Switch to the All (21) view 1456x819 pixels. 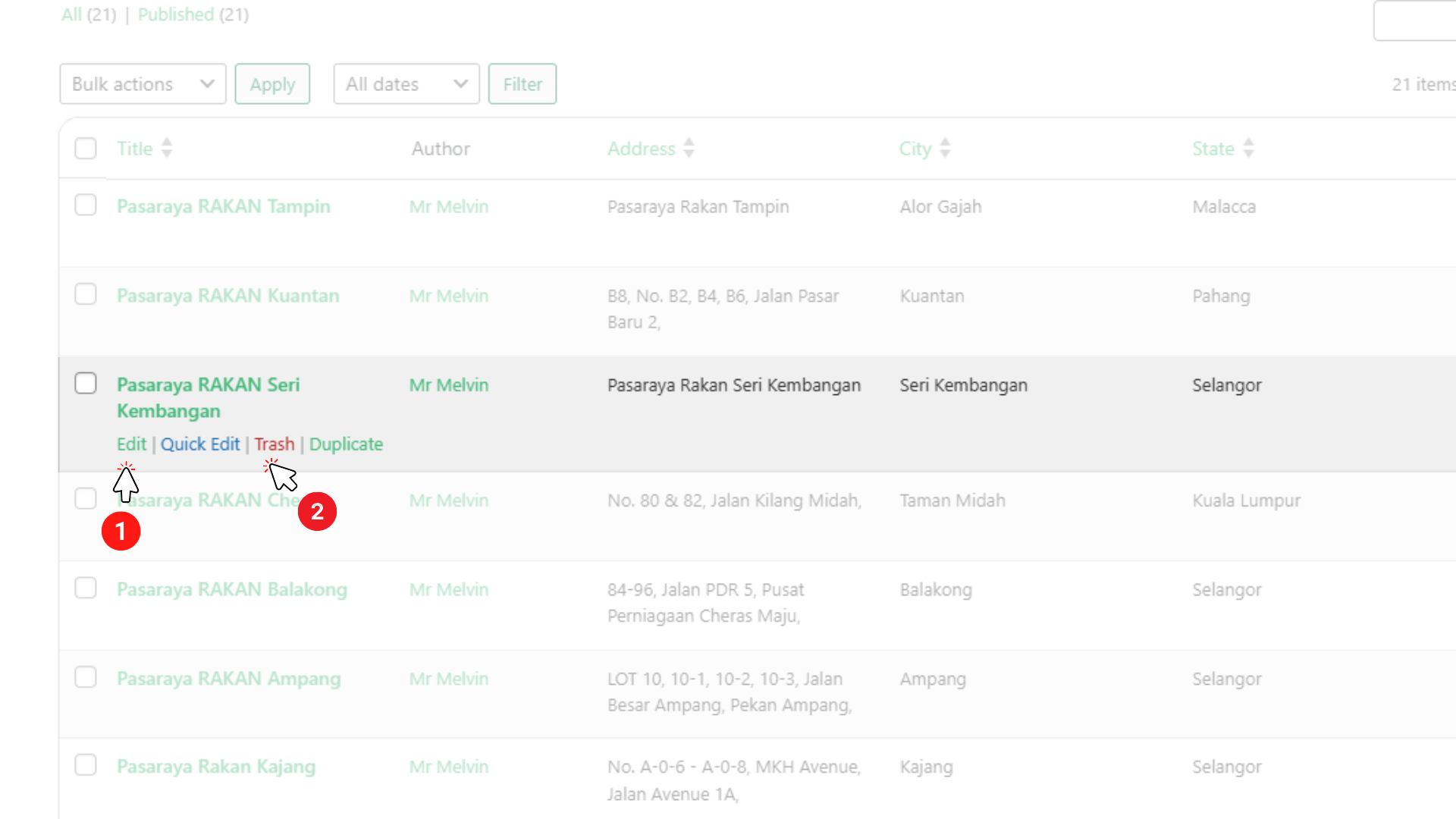(x=71, y=14)
